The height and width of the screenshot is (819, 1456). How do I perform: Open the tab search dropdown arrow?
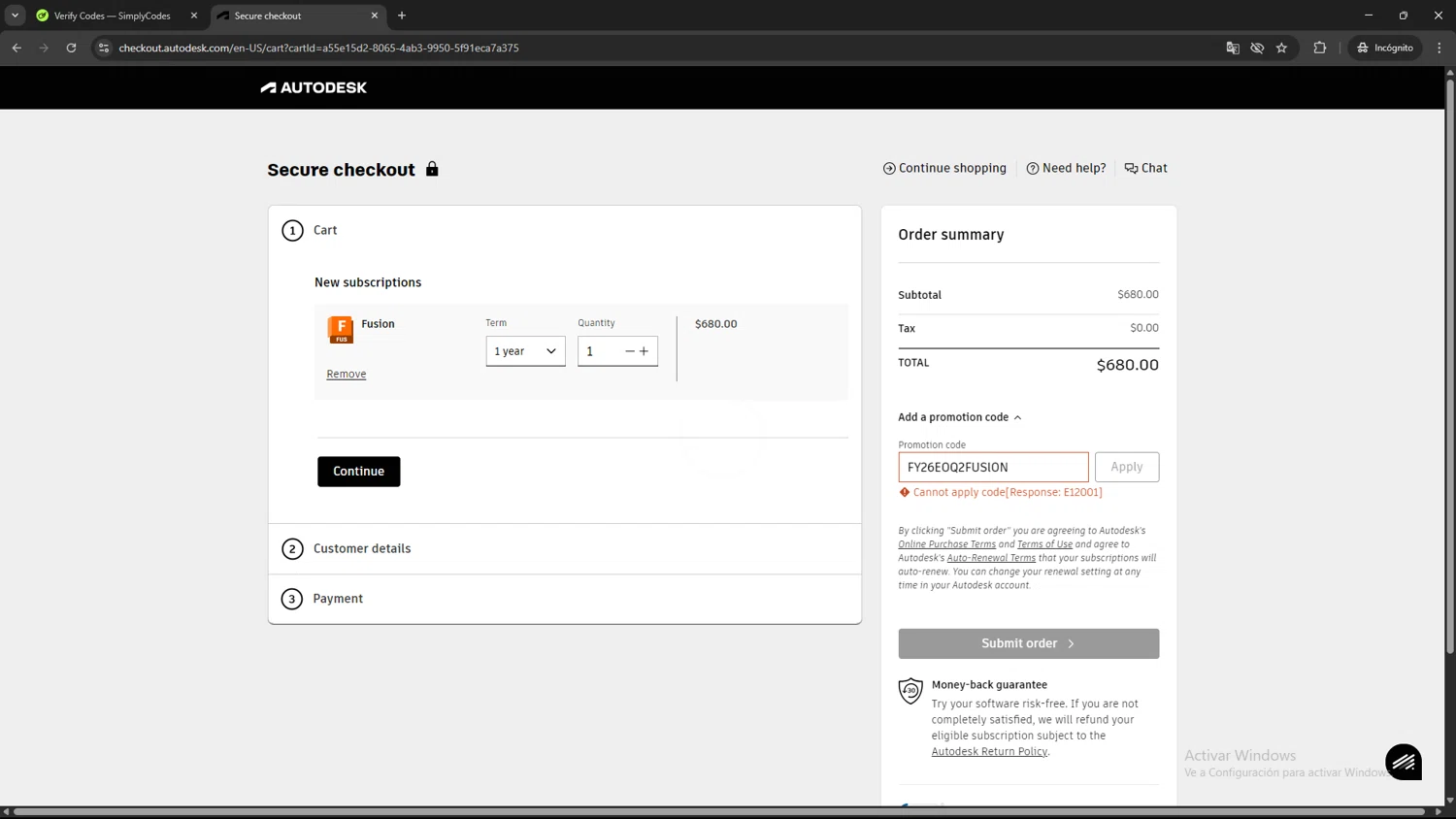(15, 16)
